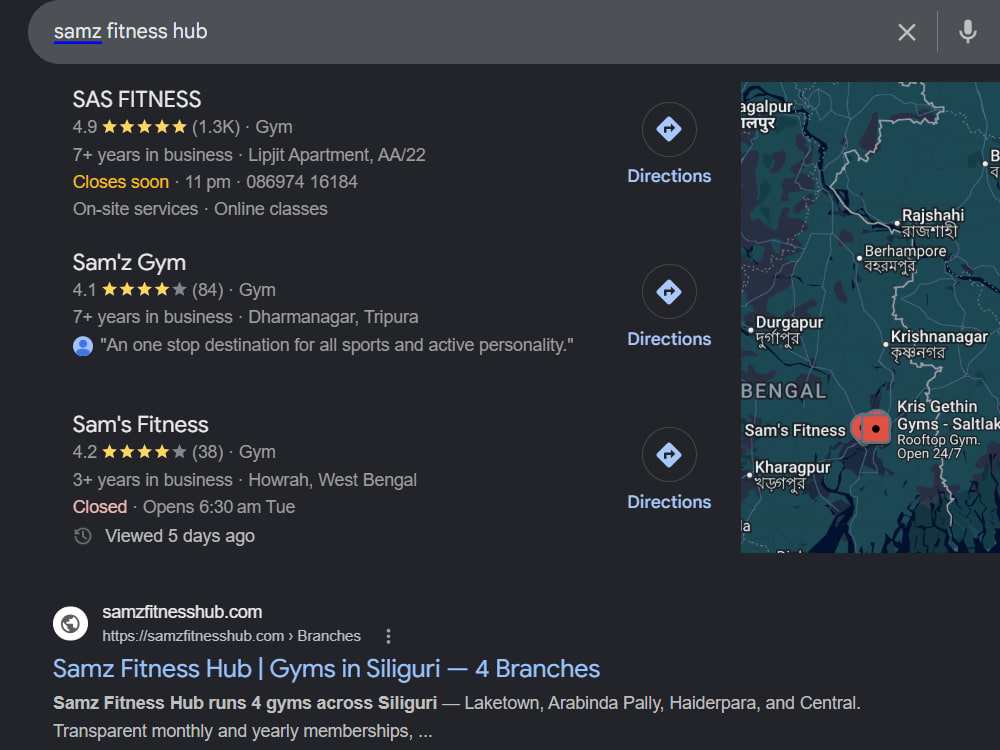
Task: Click the SAS FITNESS five-star rating
Action: (144, 127)
